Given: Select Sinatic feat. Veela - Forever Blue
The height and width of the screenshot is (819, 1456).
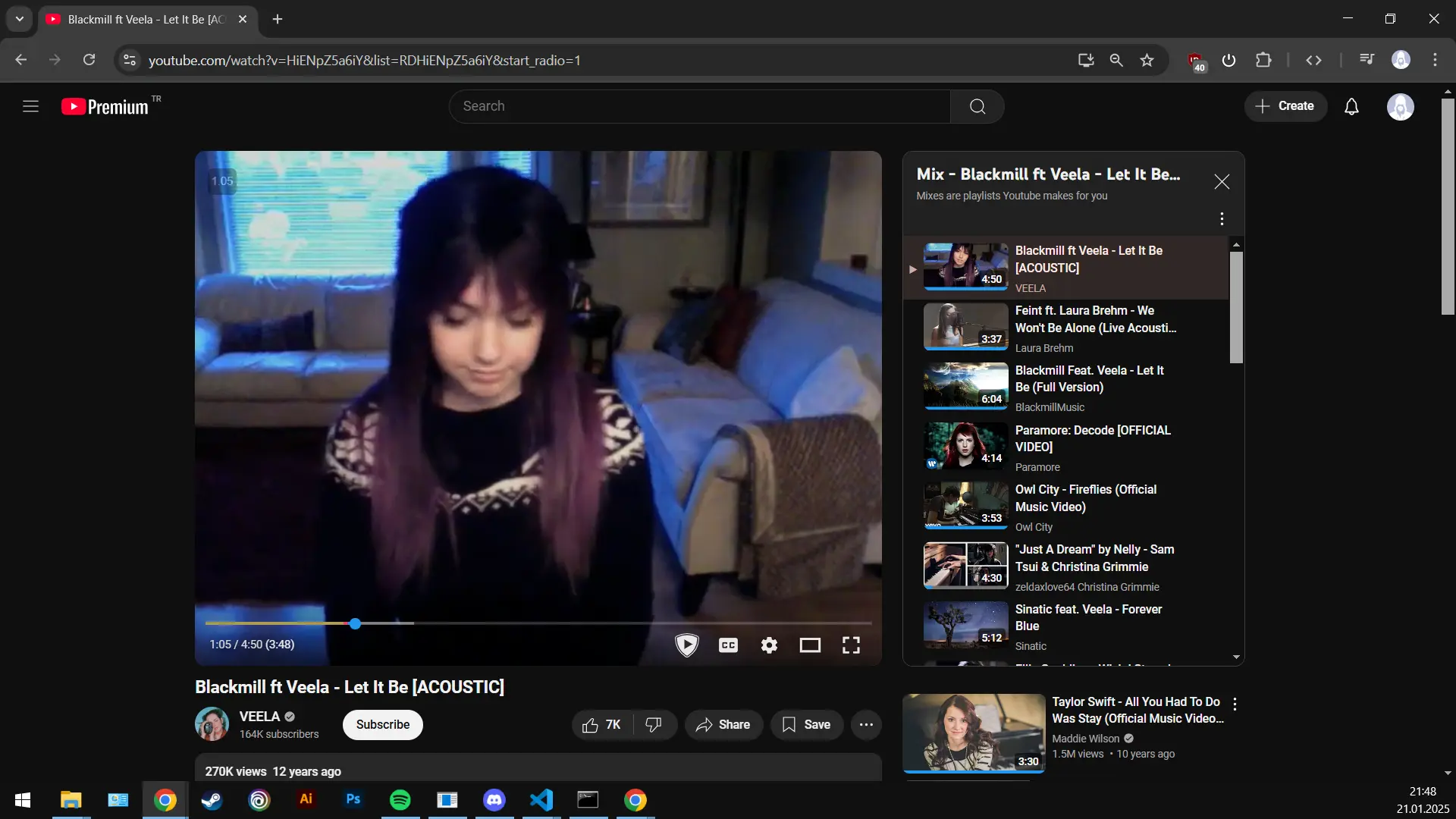Looking at the screenshot, I should click(1065, 627).
